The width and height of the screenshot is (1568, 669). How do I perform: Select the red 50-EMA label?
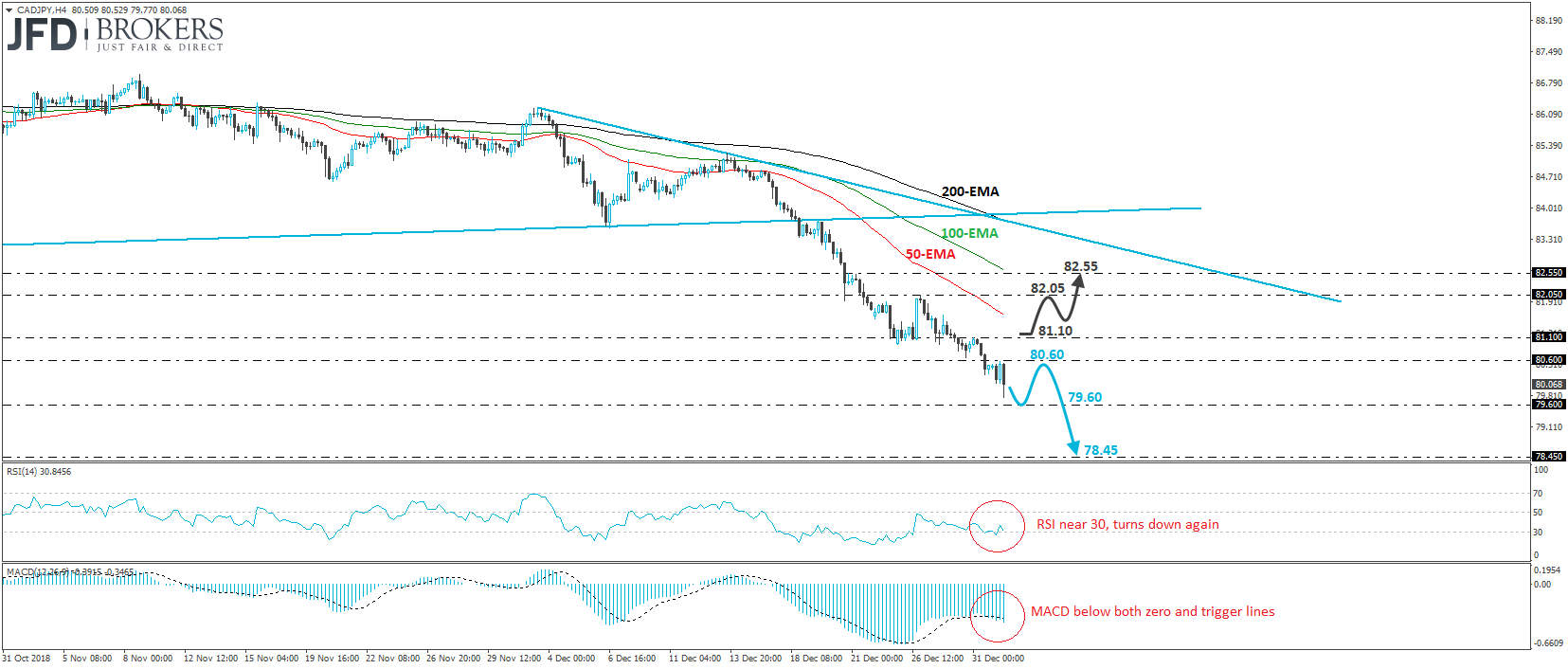[x=930, y=254]
